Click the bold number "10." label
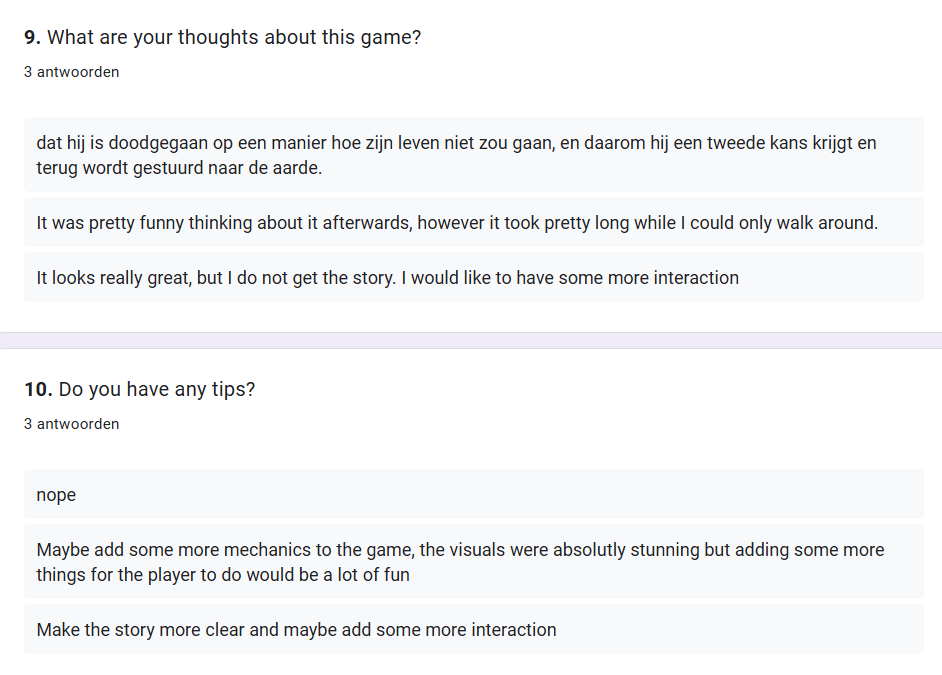942x675 pixels. [38, 390]
